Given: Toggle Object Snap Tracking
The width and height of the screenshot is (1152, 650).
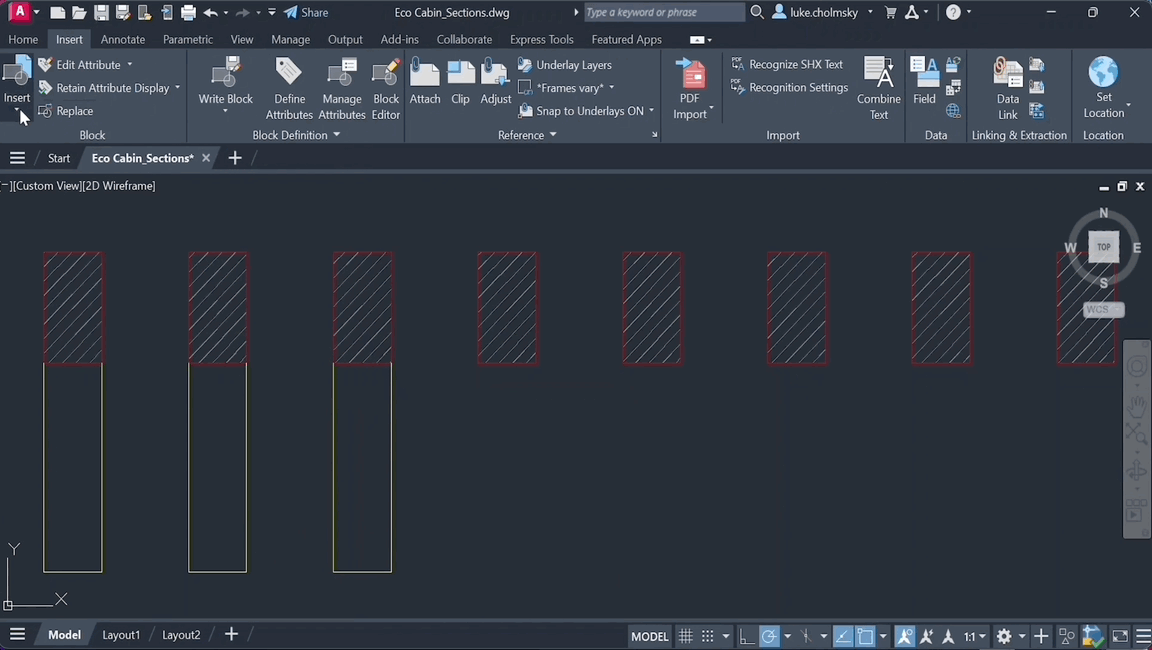Looking at the screenshot, I should [843, 636].
